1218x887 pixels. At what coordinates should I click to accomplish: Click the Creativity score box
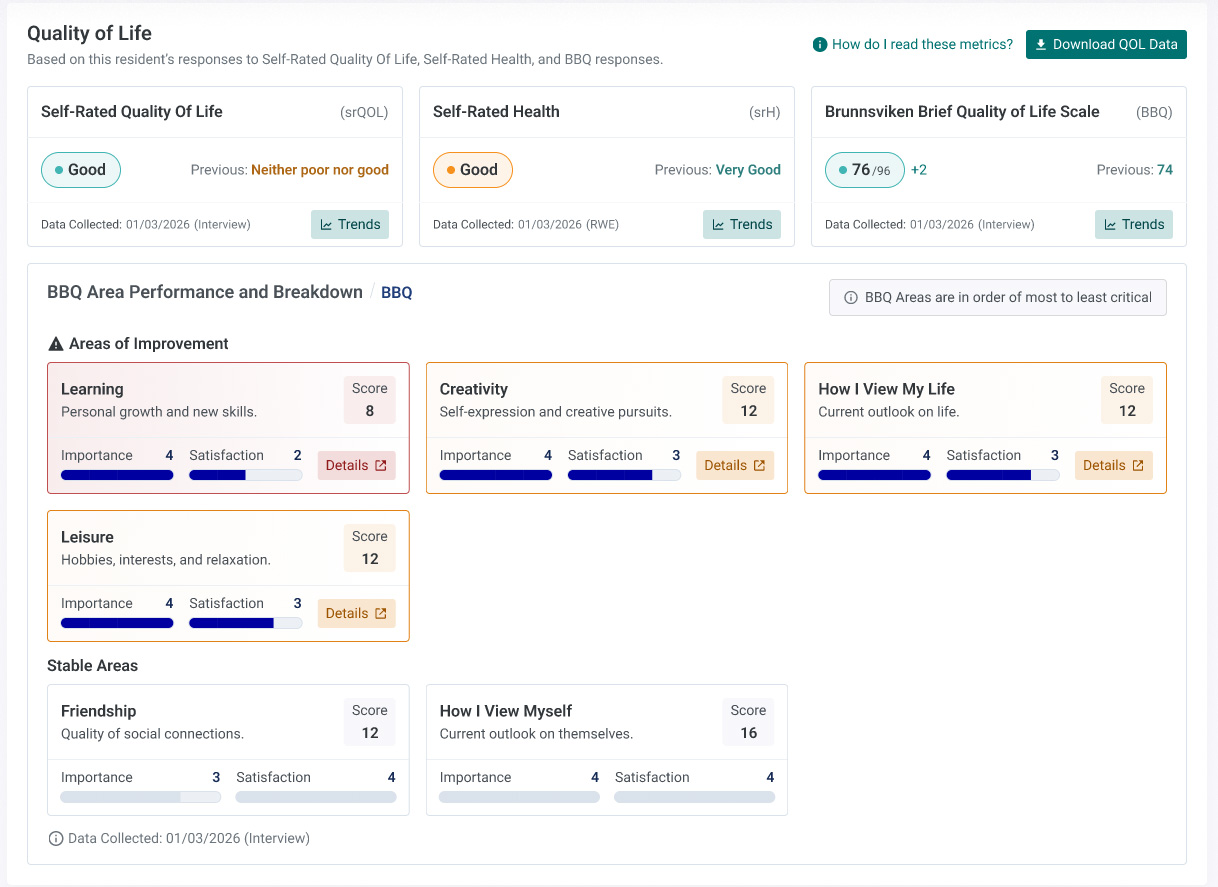pyautogui.click(x=748, y=400)
